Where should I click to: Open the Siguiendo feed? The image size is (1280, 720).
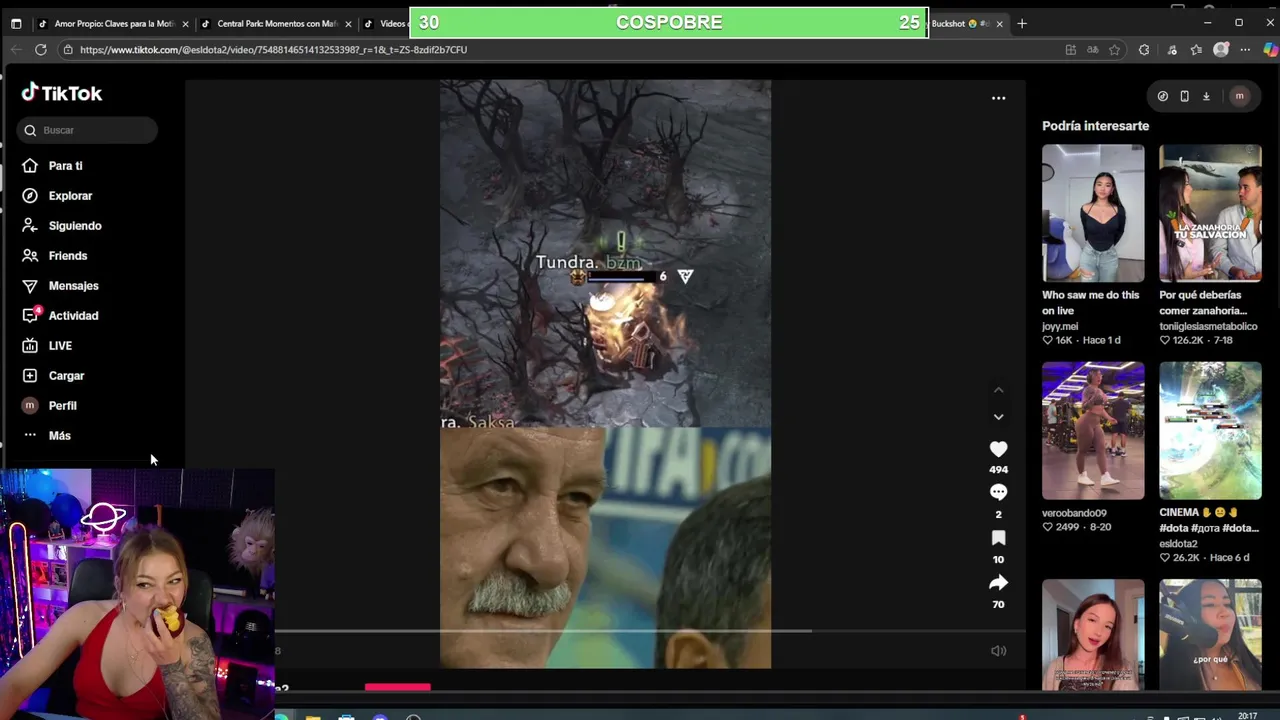75,226
